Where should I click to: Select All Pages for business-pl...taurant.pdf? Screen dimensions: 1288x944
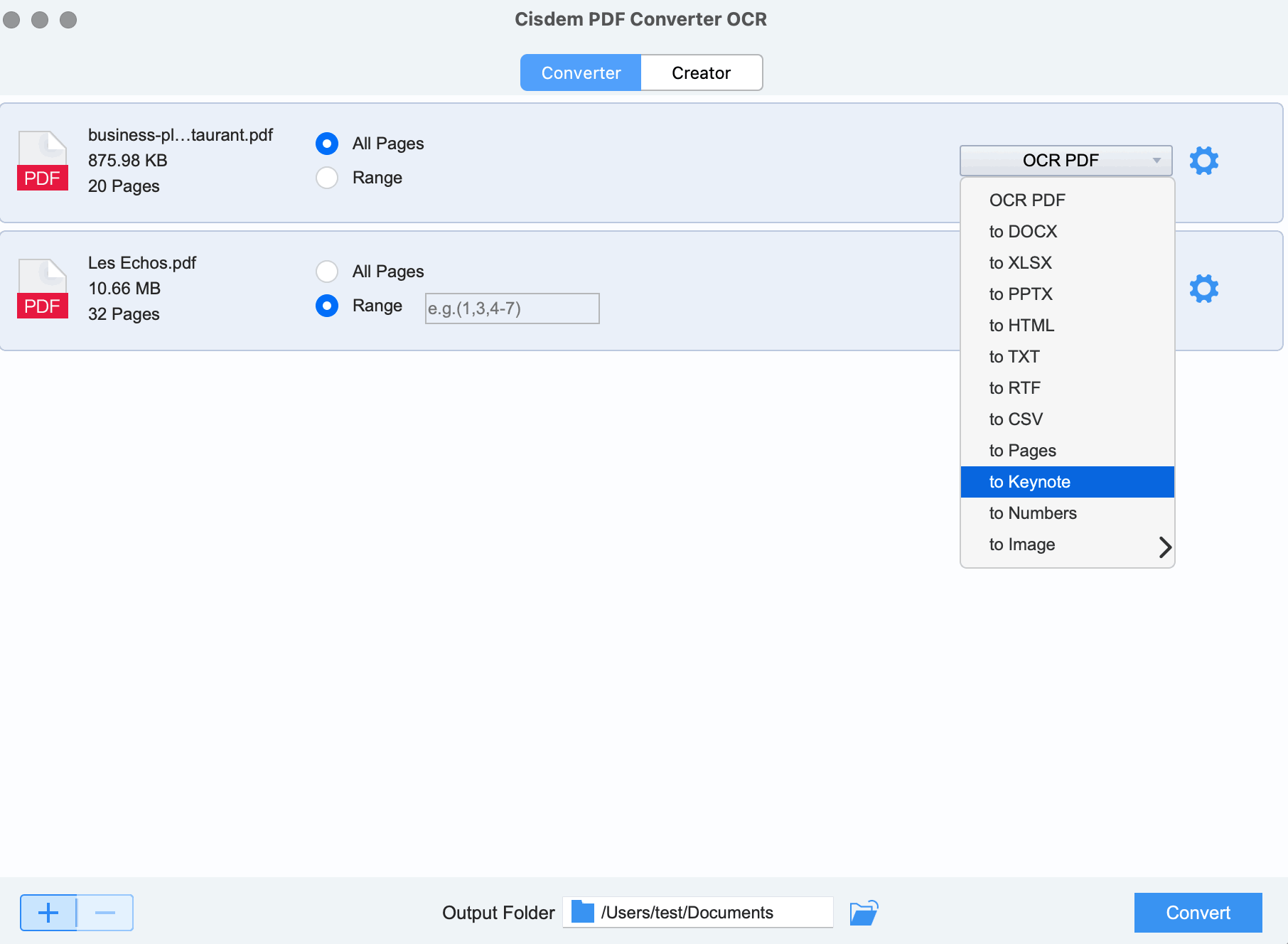(x=327, y=144)
